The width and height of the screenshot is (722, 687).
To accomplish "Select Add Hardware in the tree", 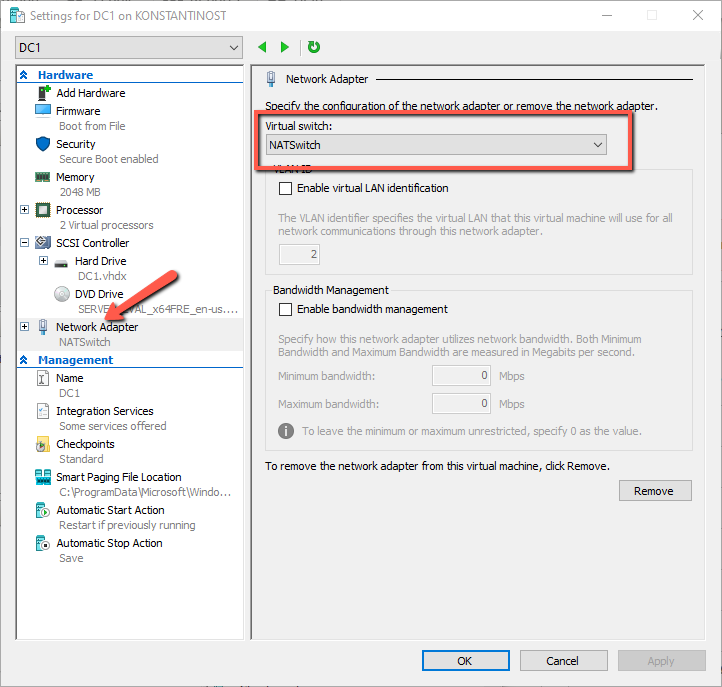I will (x=91, y=93).
